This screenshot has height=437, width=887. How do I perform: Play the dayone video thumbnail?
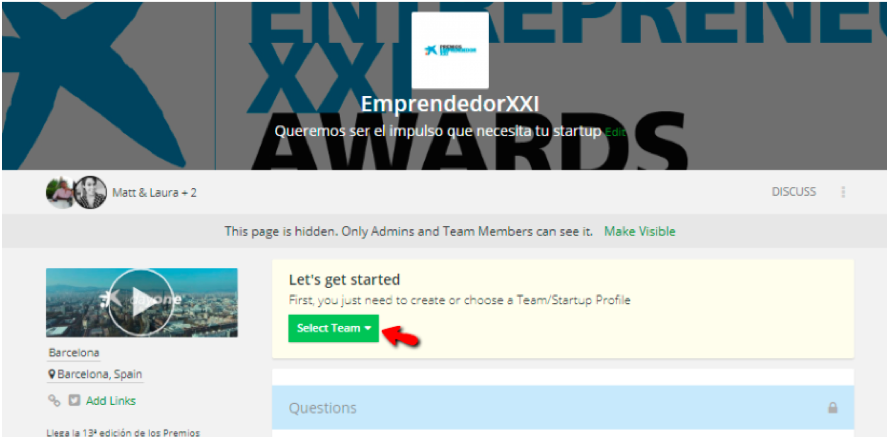pos(141,302)
